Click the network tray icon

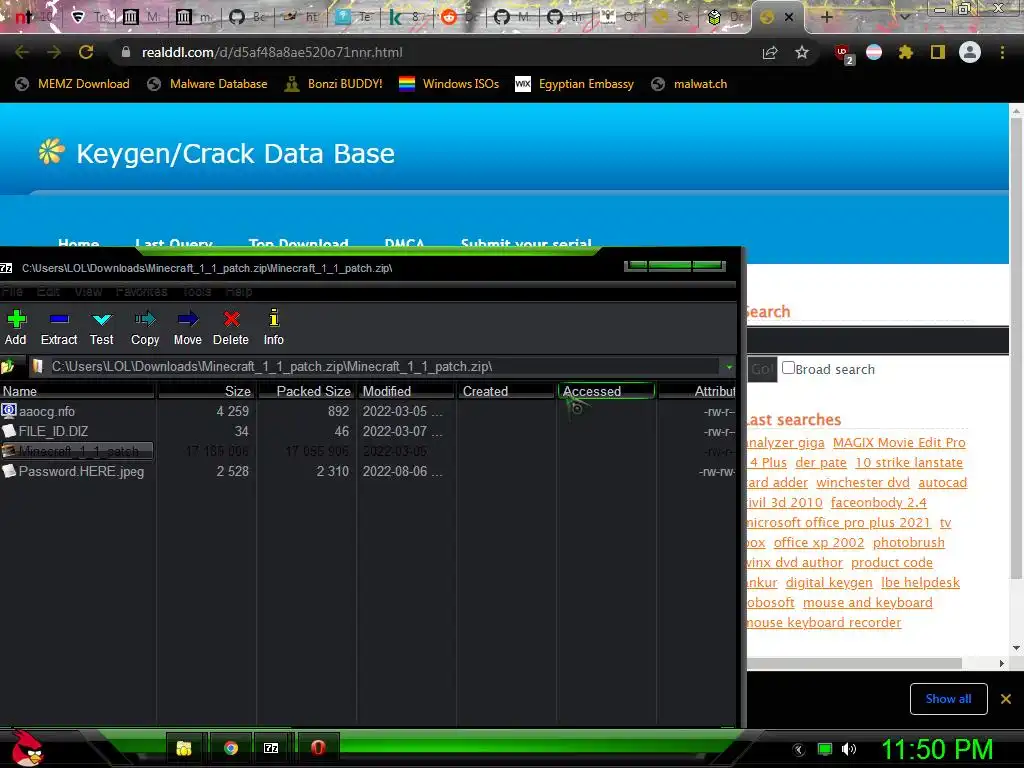pos(825,749)
